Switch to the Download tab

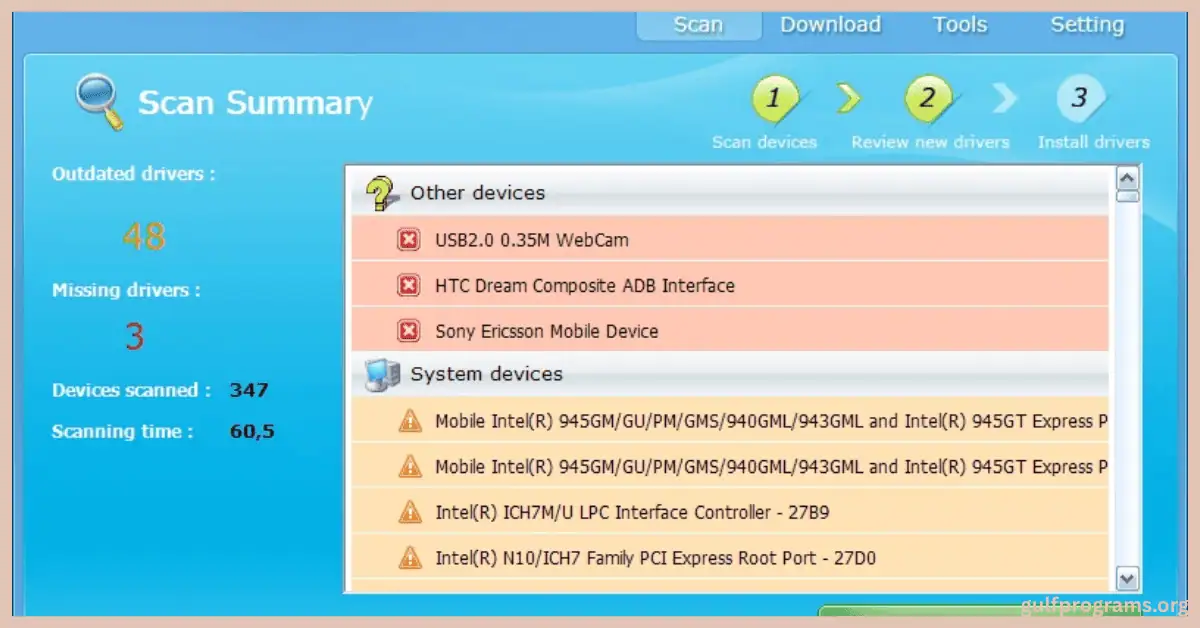tap(830, 25)
